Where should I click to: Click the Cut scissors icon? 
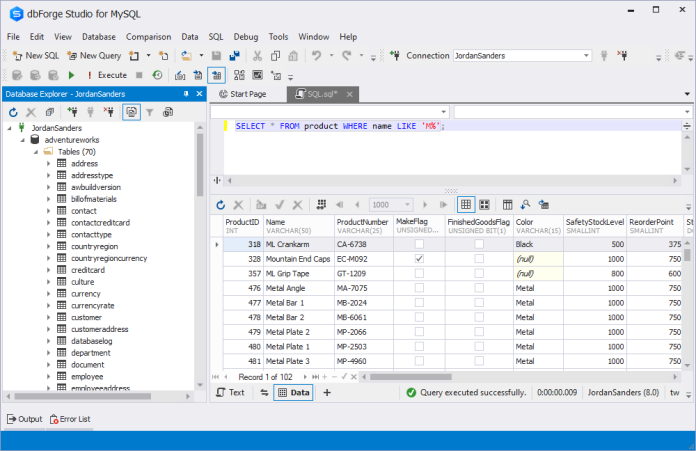258,56
